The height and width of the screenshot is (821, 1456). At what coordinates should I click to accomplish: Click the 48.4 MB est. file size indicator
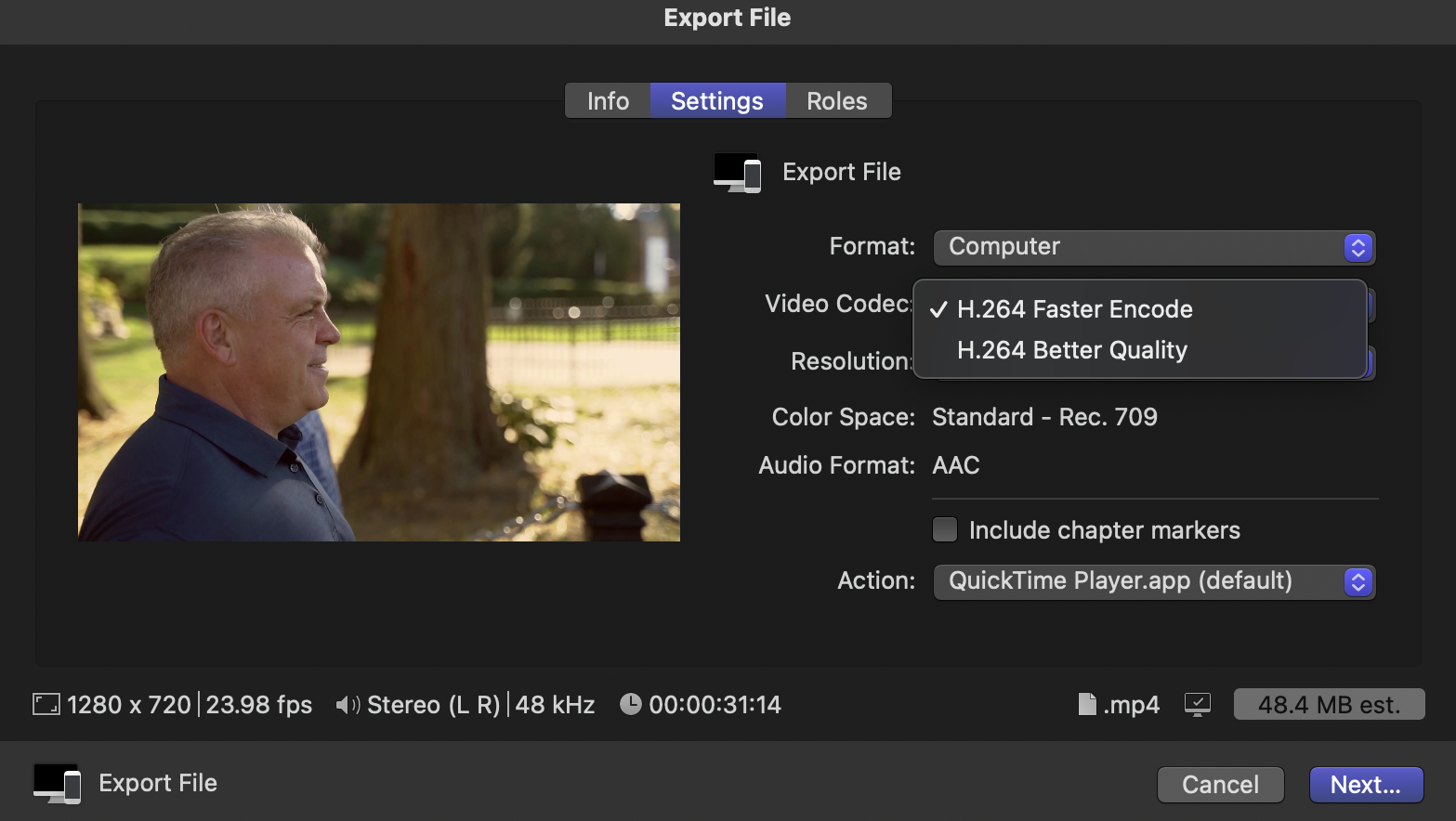coord(1329,704)
